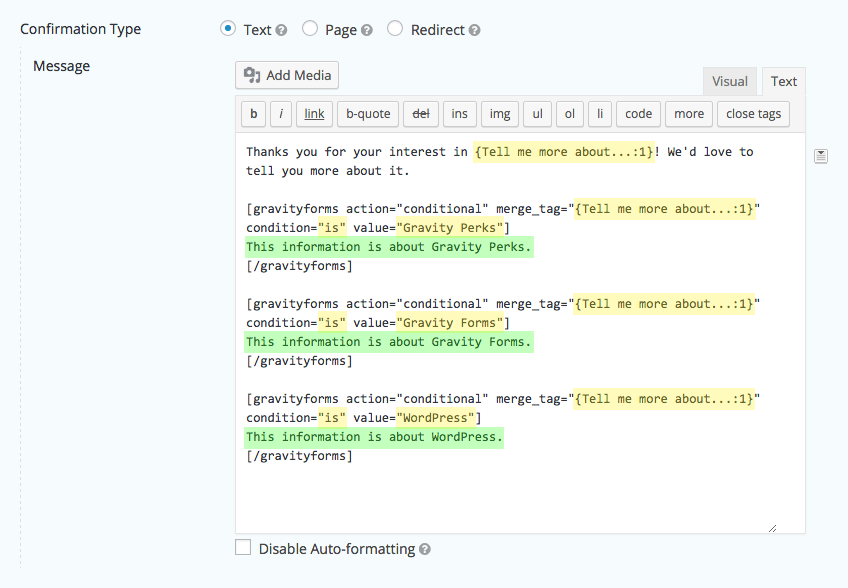Viewport: 848px width, 588px height.
Task: Select the Redirect confirmation type radio button
Action: point(394,29)
